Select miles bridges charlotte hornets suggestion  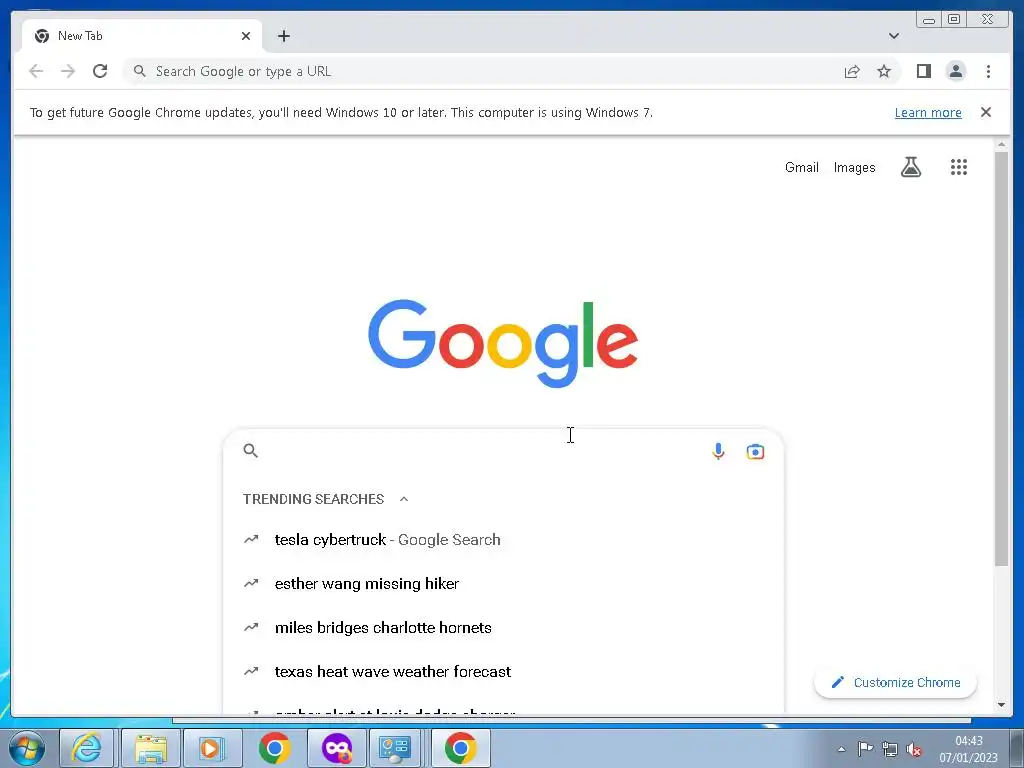tap(503, 628)
